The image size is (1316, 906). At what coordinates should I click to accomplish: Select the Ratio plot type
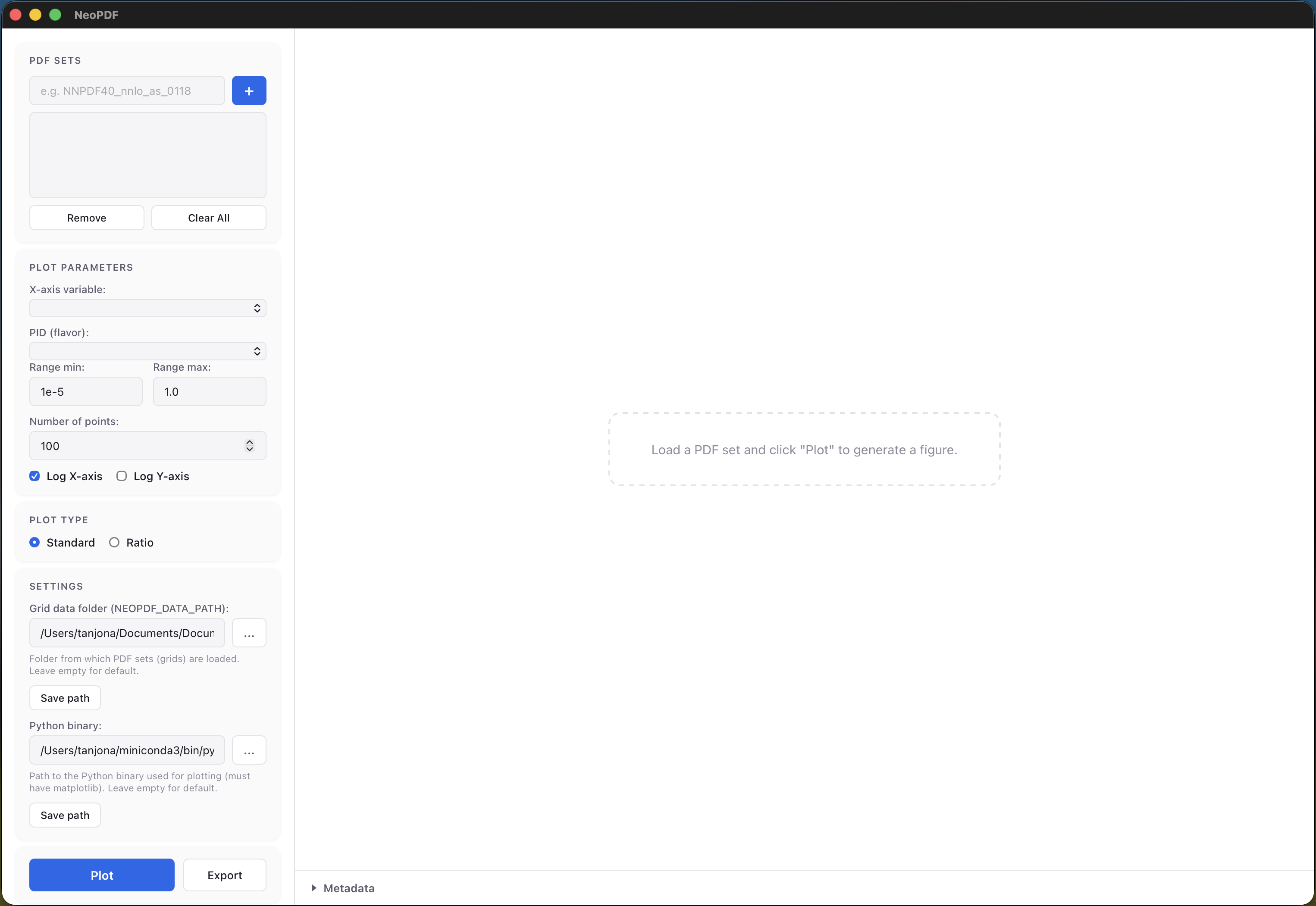[x=114, y=542]
